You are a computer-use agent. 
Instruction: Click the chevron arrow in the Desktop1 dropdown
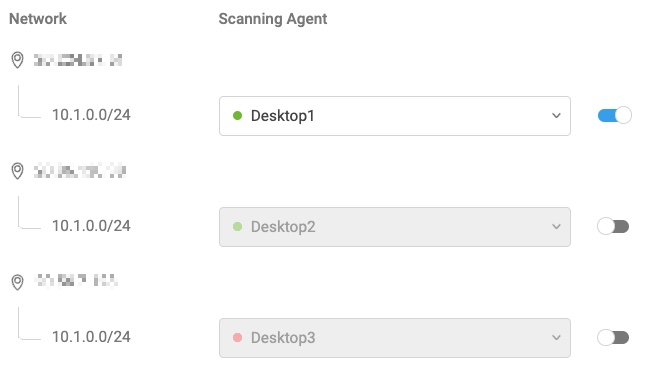click(x=556, y=116)
